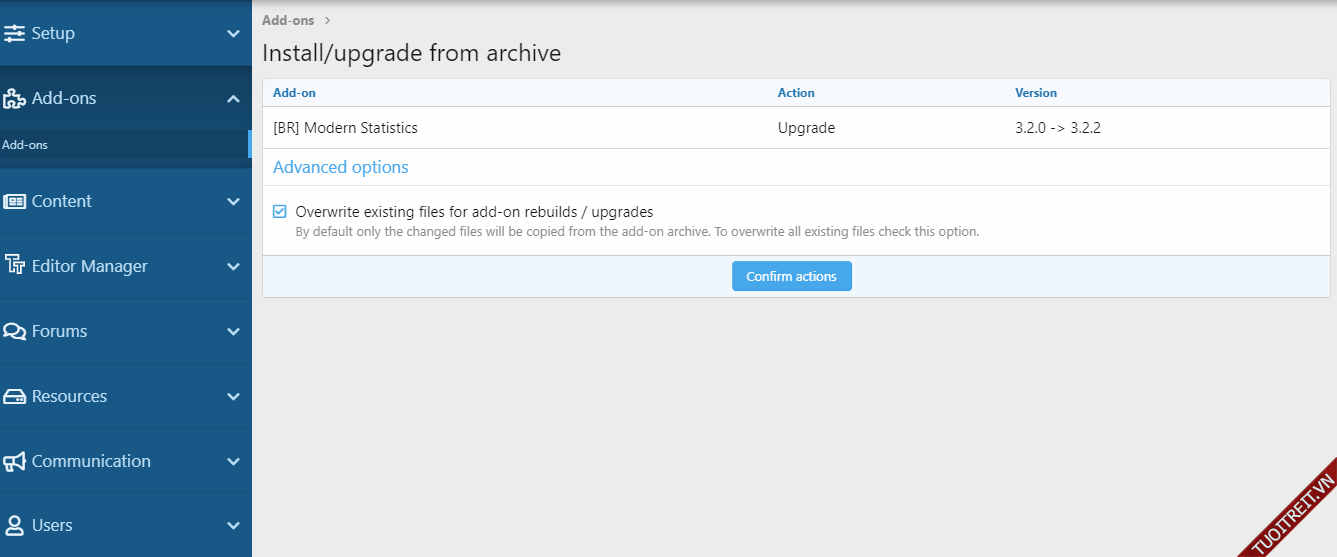The image size is (1337, 557).
Task: Expand the Forums section chevron
Action: [233, 331]
